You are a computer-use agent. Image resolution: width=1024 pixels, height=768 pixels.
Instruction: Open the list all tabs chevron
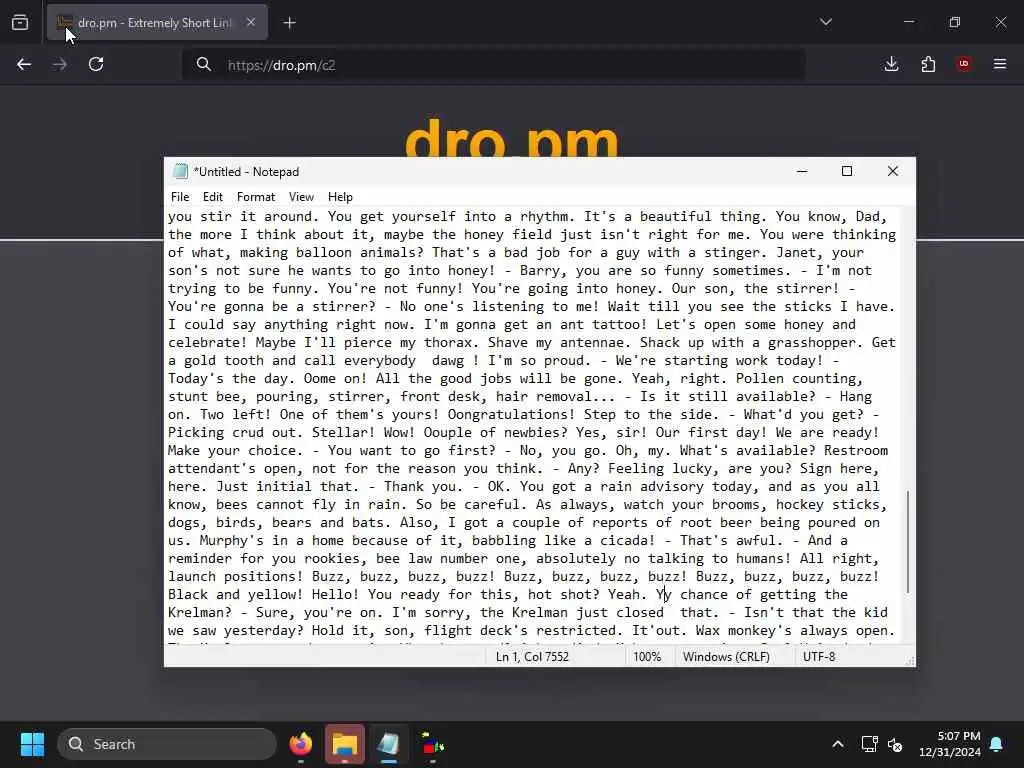[x=825, y=22]
